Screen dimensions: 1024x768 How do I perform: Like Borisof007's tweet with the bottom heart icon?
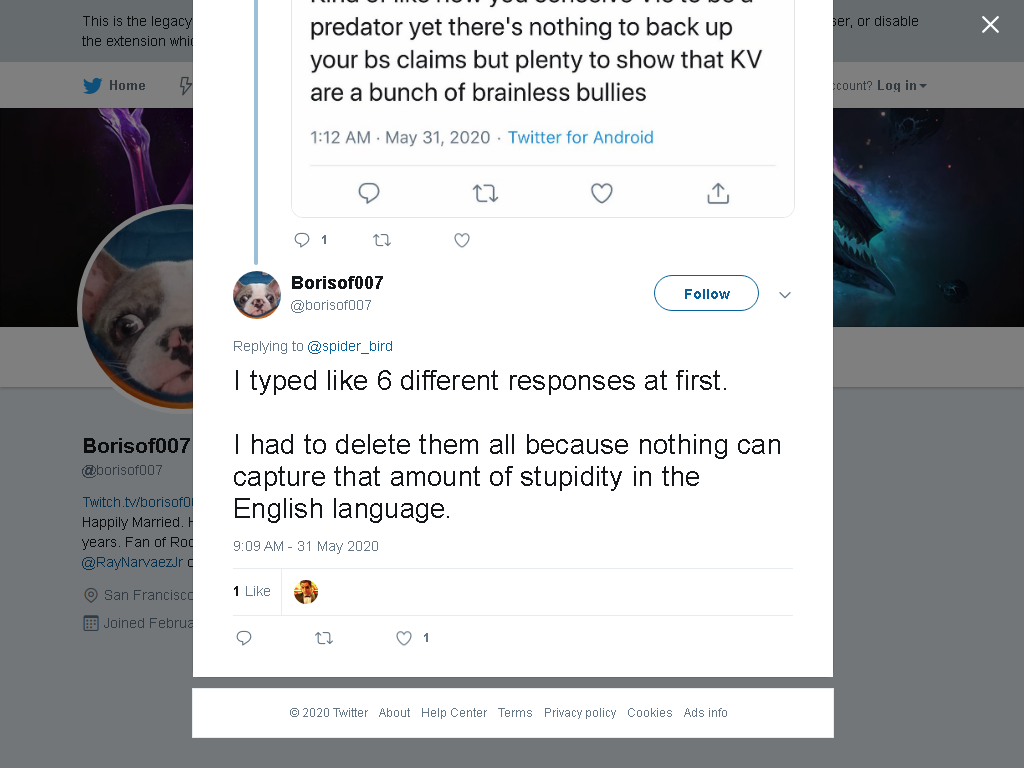404,638
